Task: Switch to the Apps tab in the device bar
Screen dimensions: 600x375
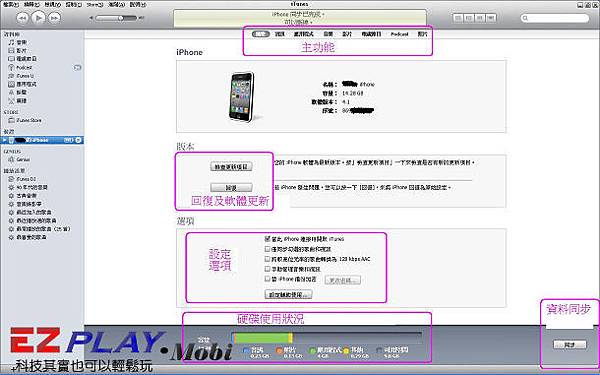Action: click(303, 34)
